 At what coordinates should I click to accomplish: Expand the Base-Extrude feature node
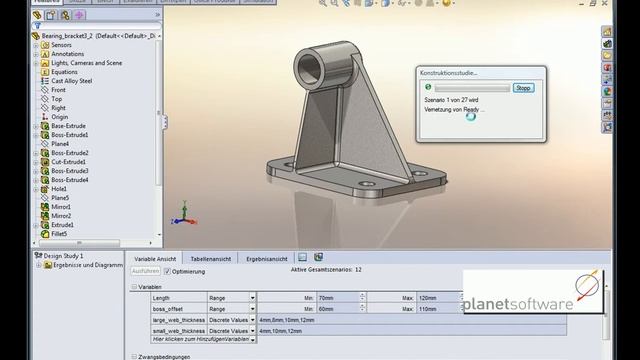(x=36, y=126)
